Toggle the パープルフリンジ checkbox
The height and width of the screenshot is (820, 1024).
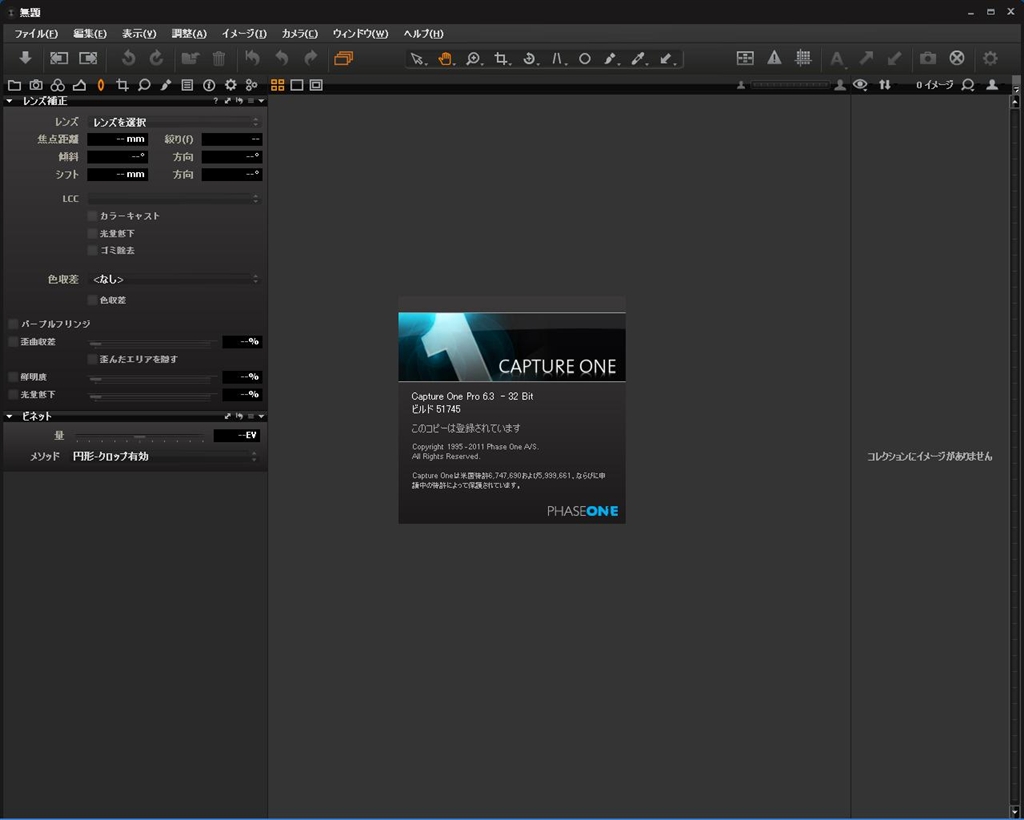point(13,324)
